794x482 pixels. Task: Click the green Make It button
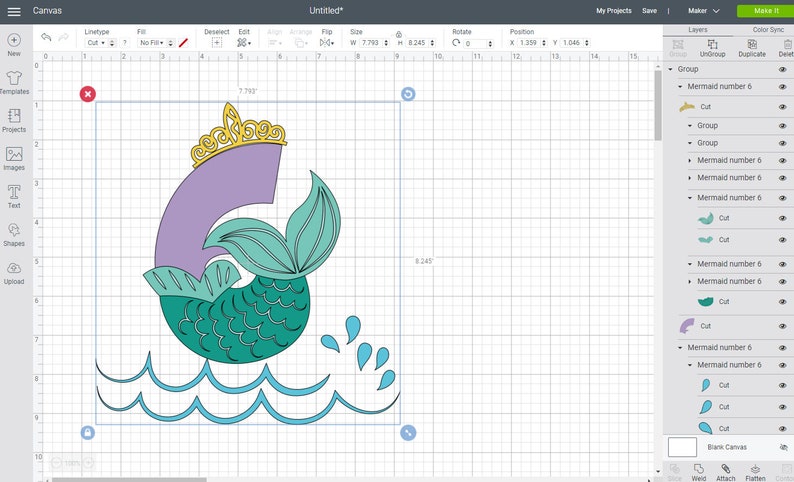tap(766, 11)
